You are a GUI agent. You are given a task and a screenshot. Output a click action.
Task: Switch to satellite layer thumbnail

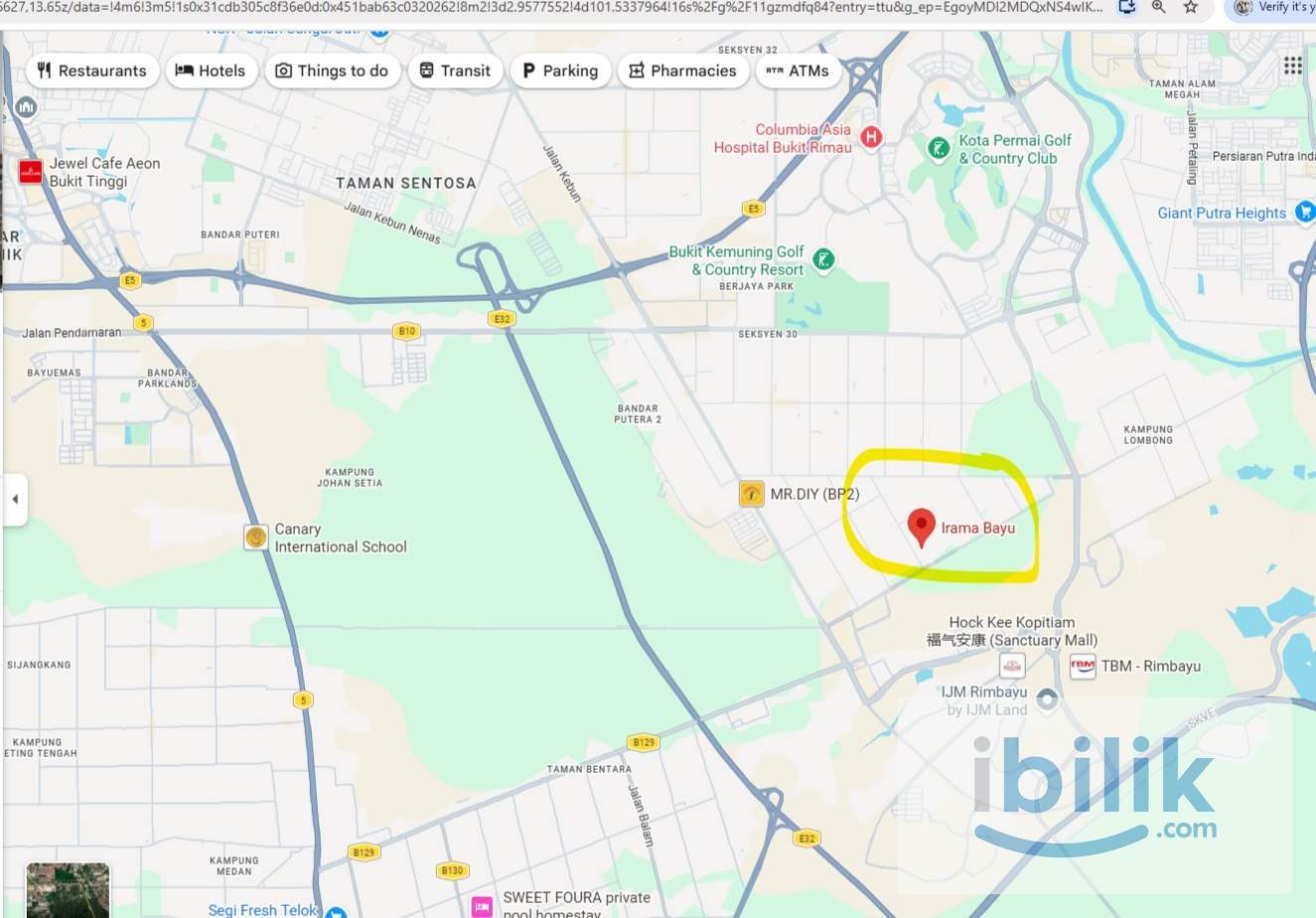pos(68,890)
